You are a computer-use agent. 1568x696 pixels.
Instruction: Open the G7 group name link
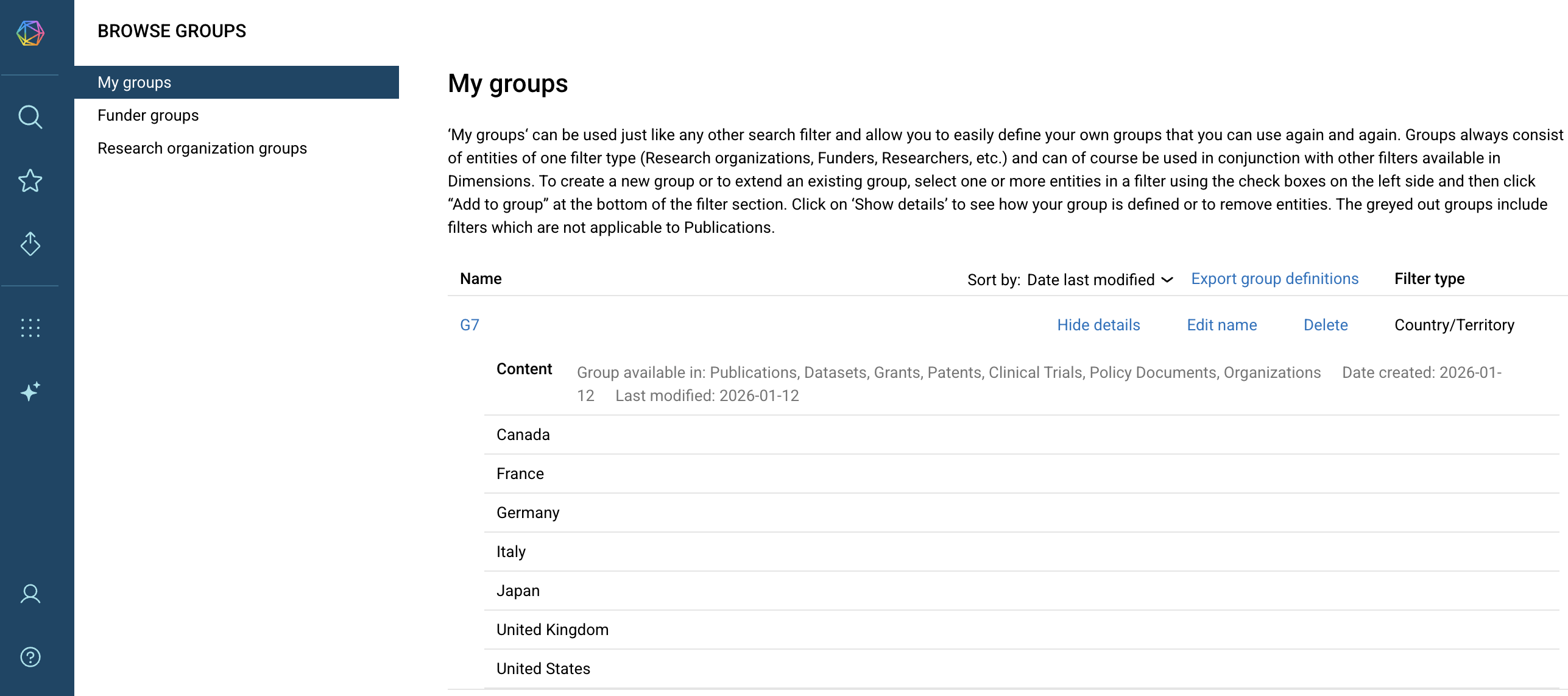pyautogui.click(x=469, y=325)
